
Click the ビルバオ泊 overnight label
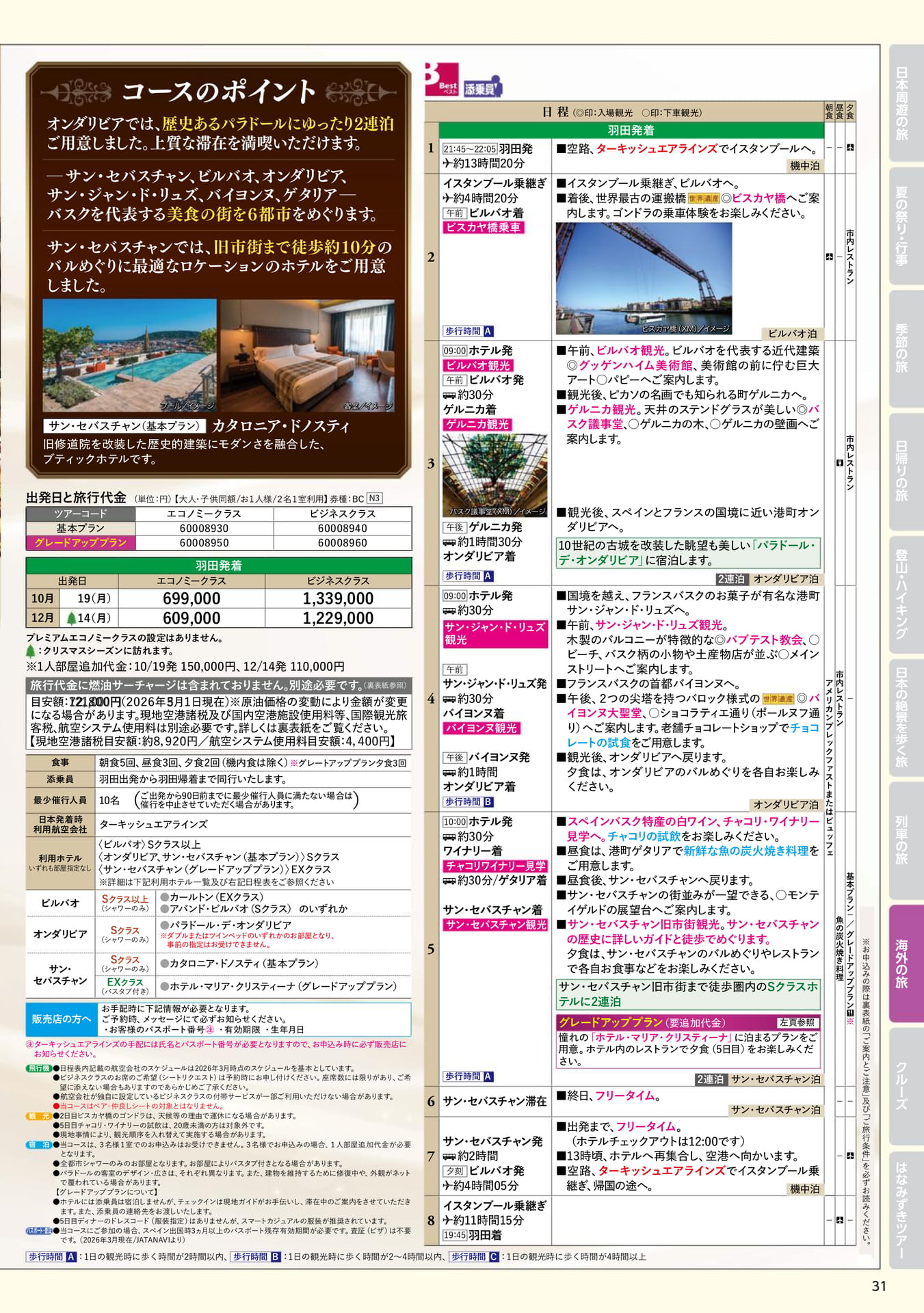(x=792, y=334)
